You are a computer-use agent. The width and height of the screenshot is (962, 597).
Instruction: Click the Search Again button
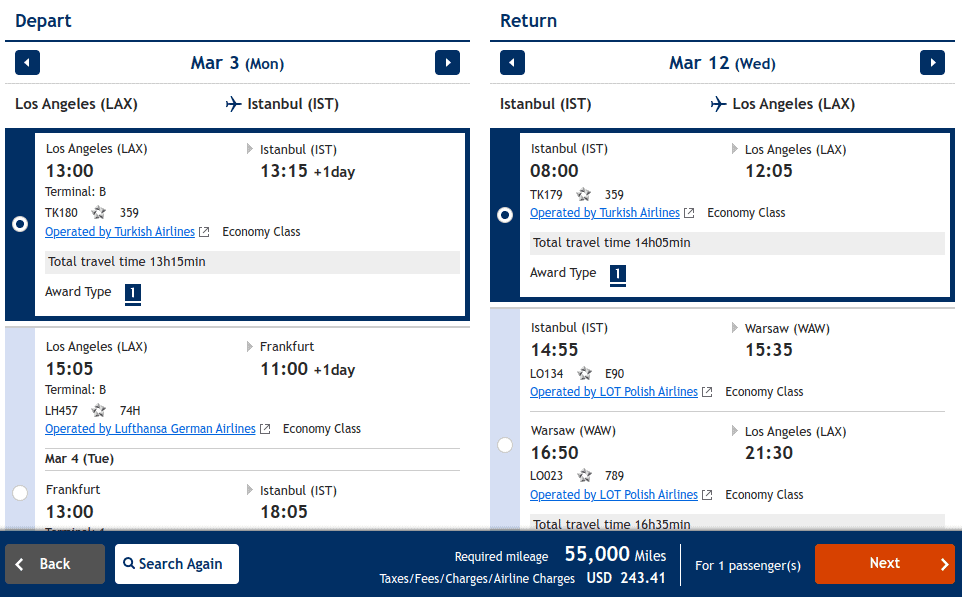click(x=177, y=564)
